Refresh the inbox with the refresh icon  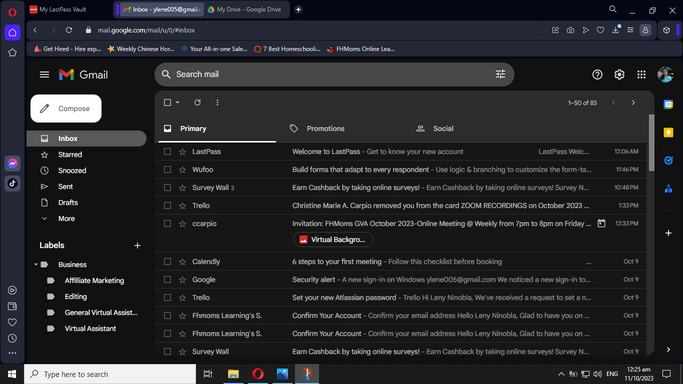[x=197, y=103]
